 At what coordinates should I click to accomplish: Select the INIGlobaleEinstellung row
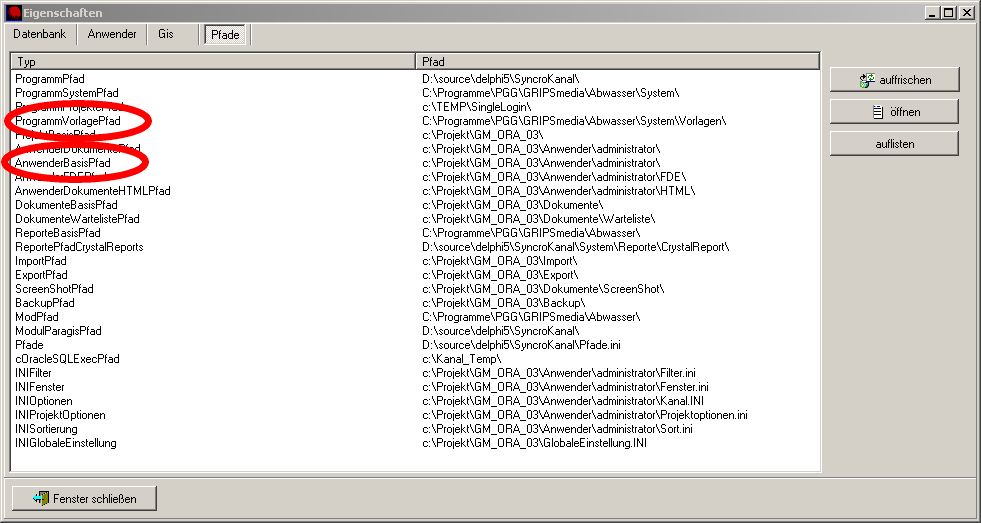[x=66, y=442]
